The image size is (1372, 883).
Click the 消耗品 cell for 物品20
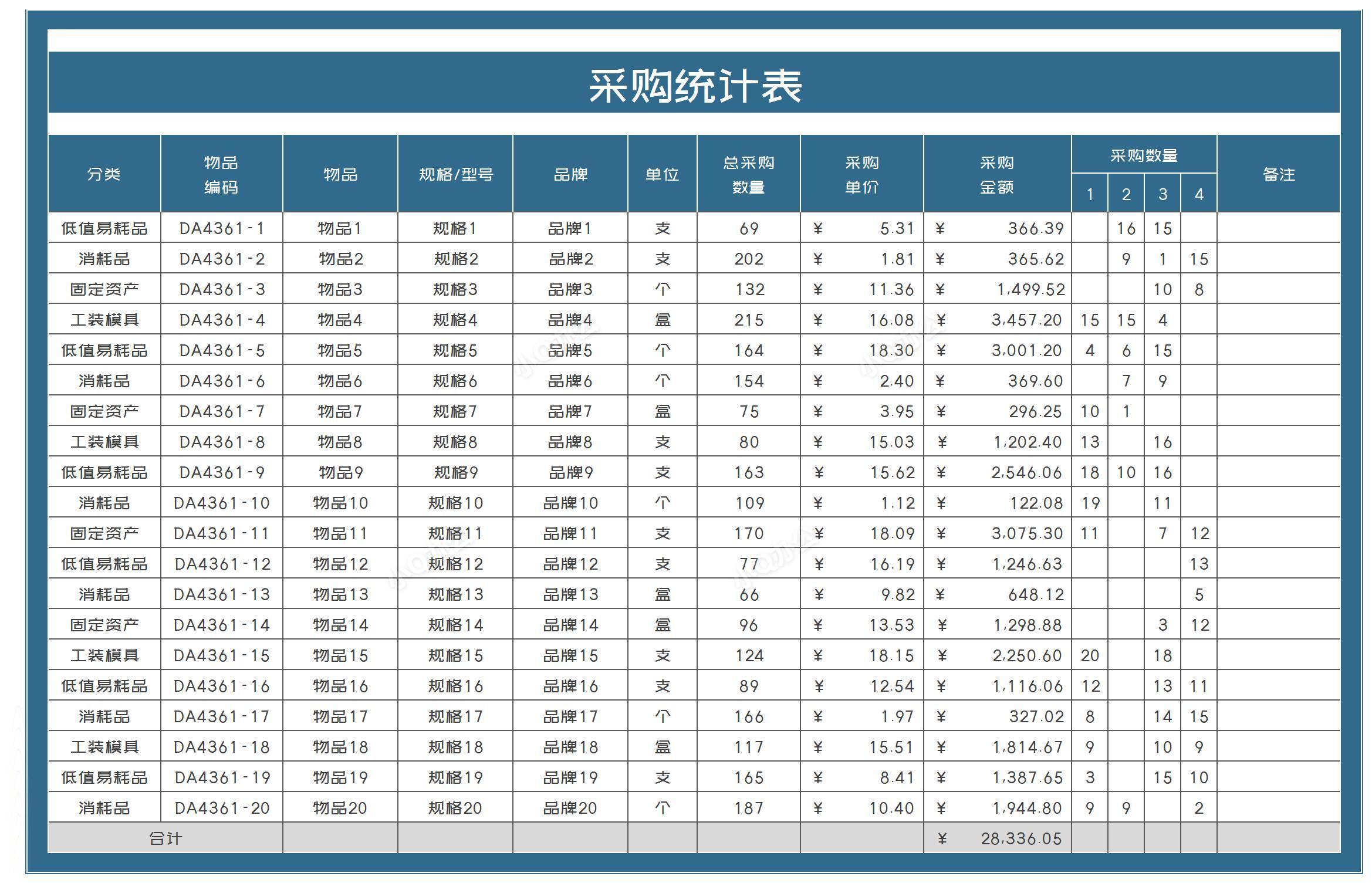[x=104, y=807]
